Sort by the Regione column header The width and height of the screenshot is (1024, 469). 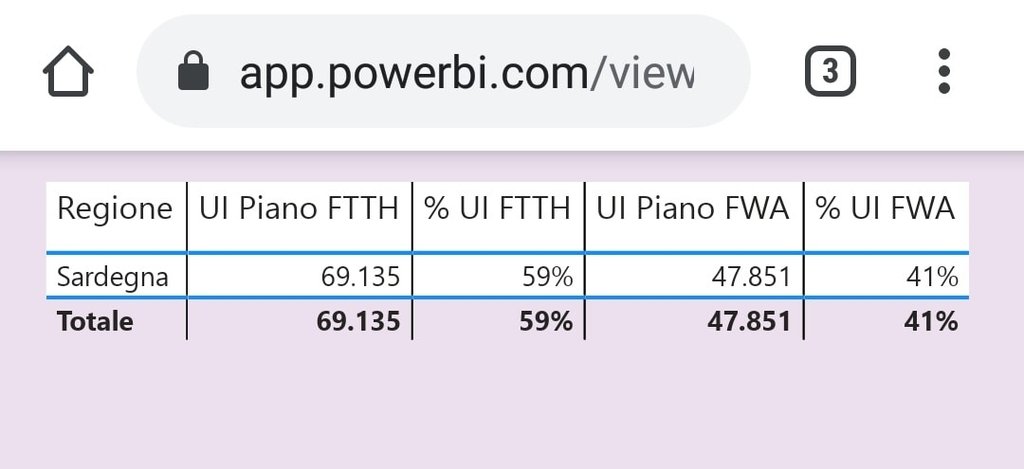[115, 209]
